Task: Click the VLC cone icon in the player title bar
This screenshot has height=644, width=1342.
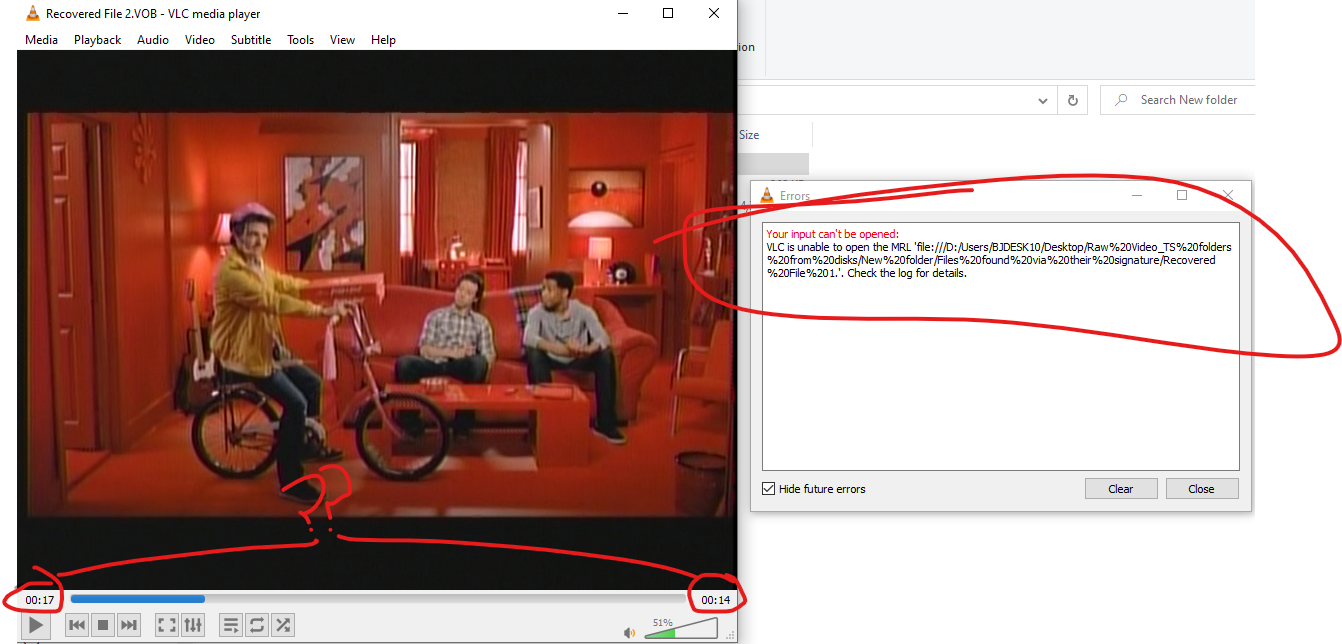Action: click(32, 13)
